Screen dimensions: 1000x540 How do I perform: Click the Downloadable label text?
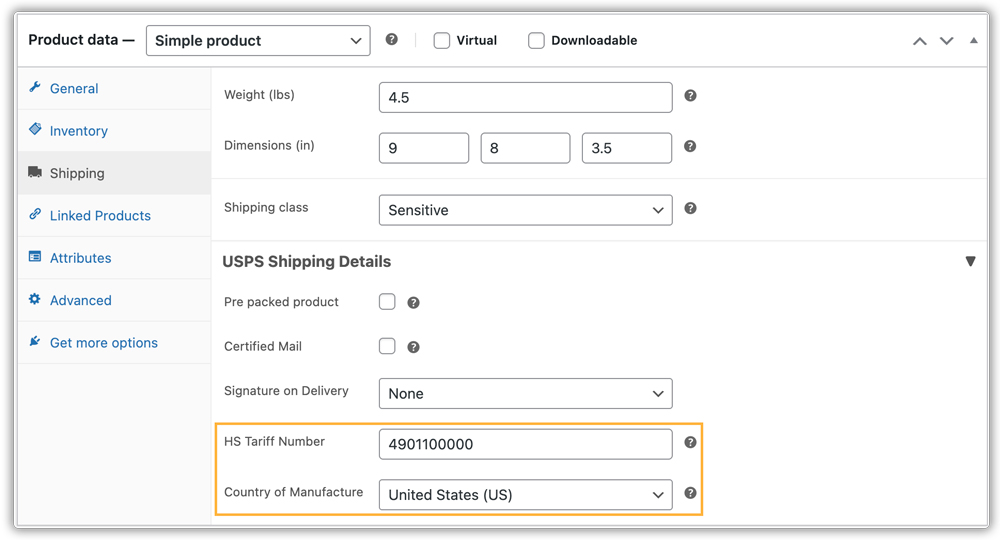[594, 41]
